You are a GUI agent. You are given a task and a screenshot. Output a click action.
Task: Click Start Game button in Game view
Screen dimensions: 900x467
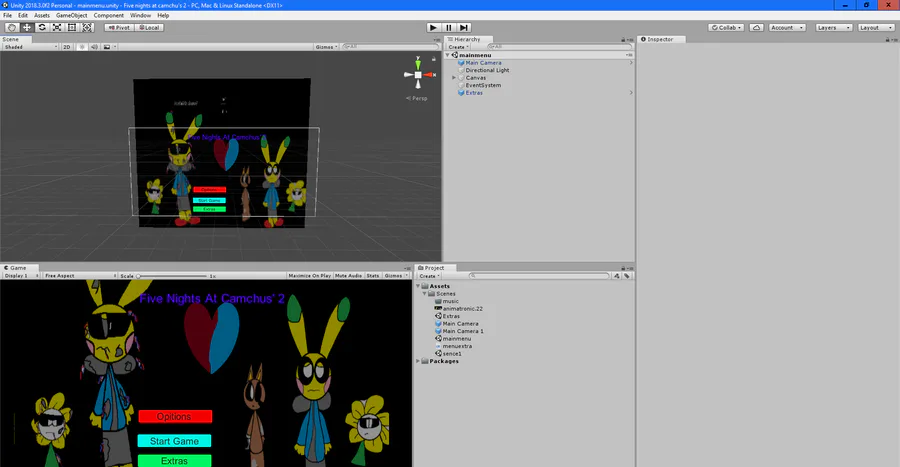click(174, 441)
